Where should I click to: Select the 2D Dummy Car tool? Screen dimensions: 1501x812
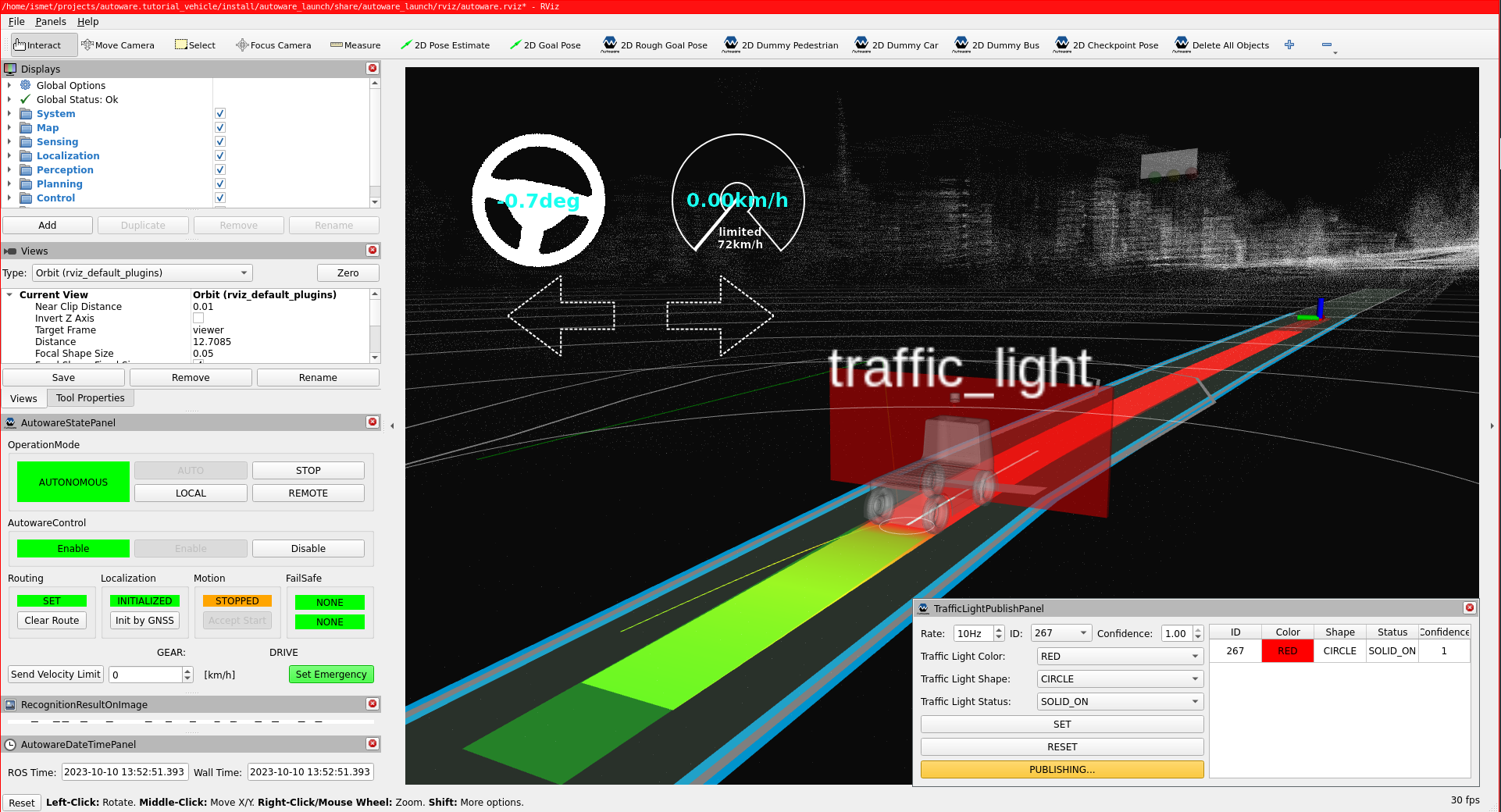click(x=895, y=45)
